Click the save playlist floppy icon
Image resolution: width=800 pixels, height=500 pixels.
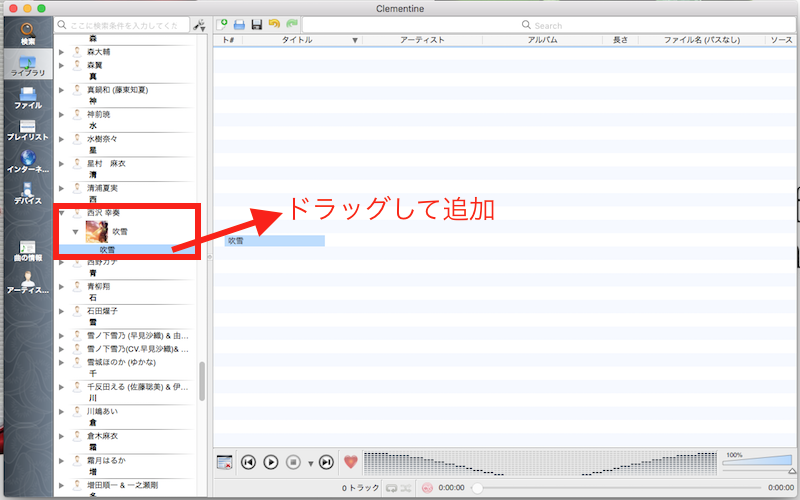(x=257, y=24)
